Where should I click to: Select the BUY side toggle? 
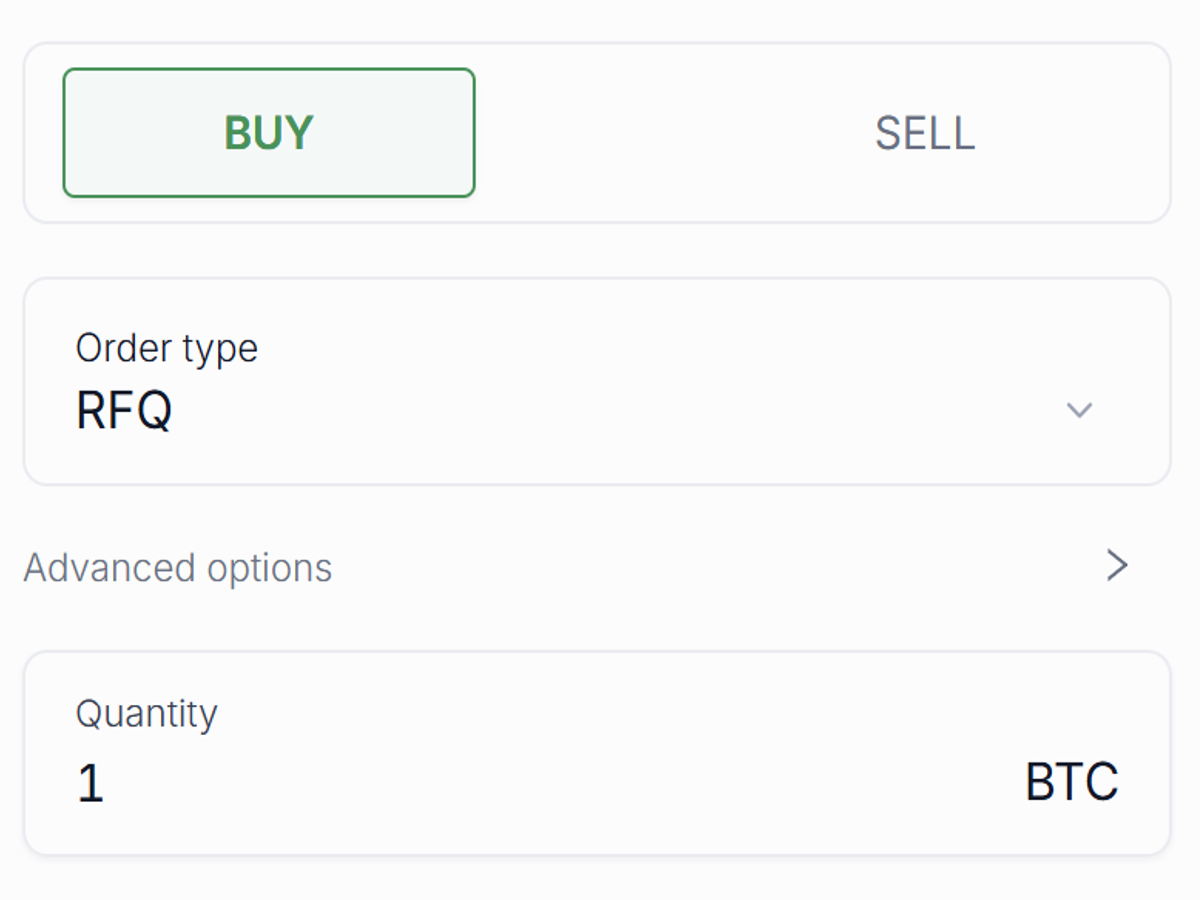click(x=268, y=133)
